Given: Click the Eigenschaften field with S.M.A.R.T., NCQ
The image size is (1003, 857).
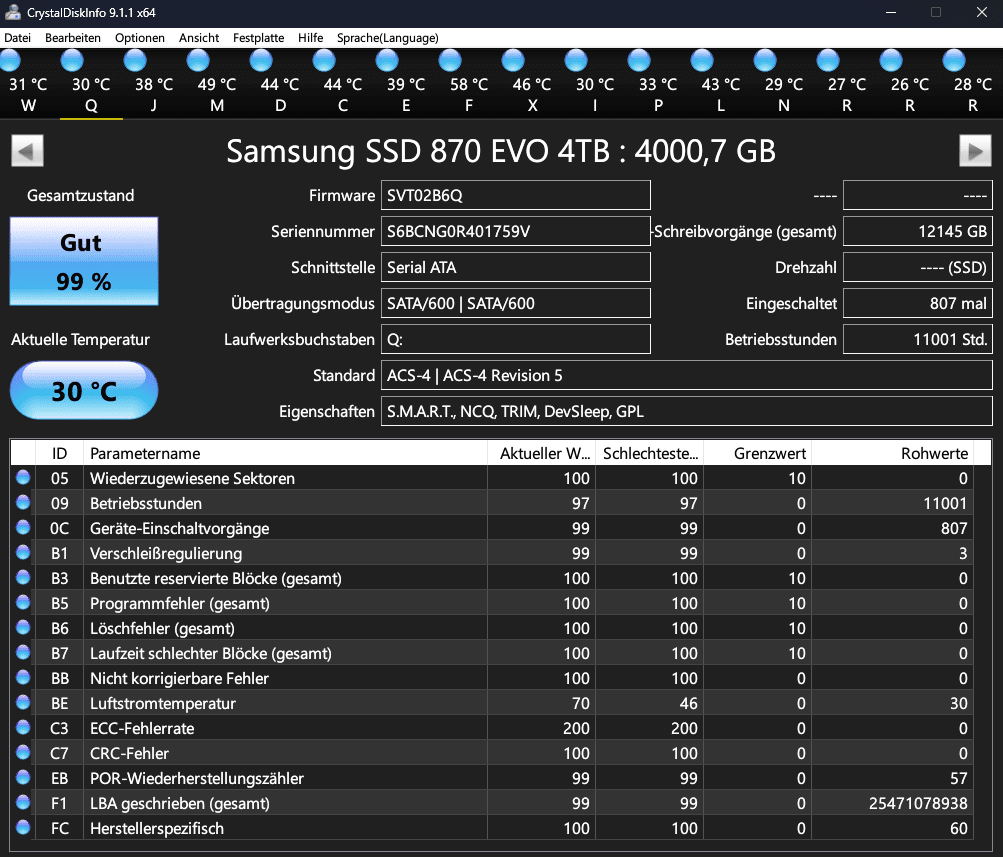Looking at the screenshot, I should [x=686, y=411].
